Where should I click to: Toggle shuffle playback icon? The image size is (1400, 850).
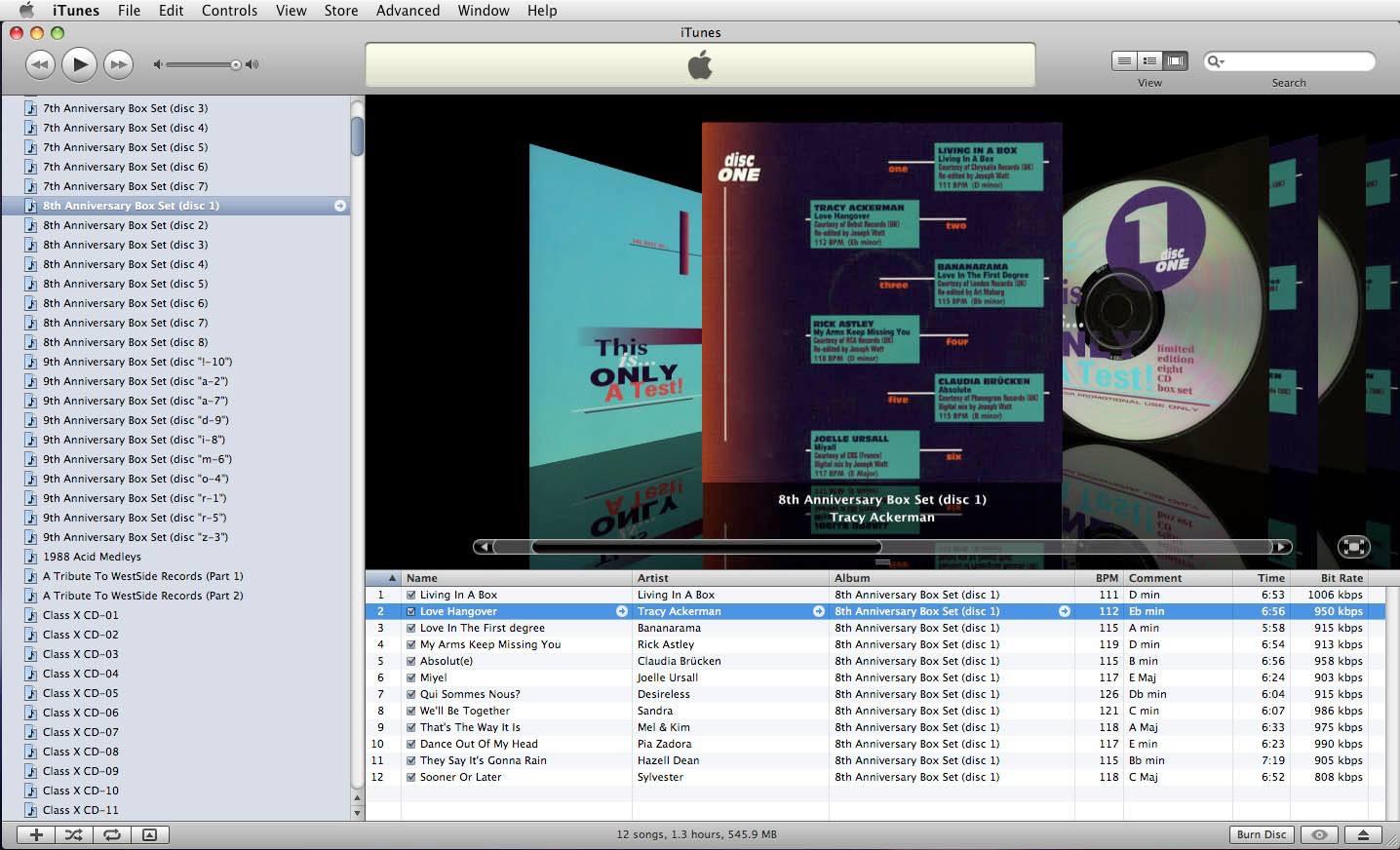(x=73, y=834)
